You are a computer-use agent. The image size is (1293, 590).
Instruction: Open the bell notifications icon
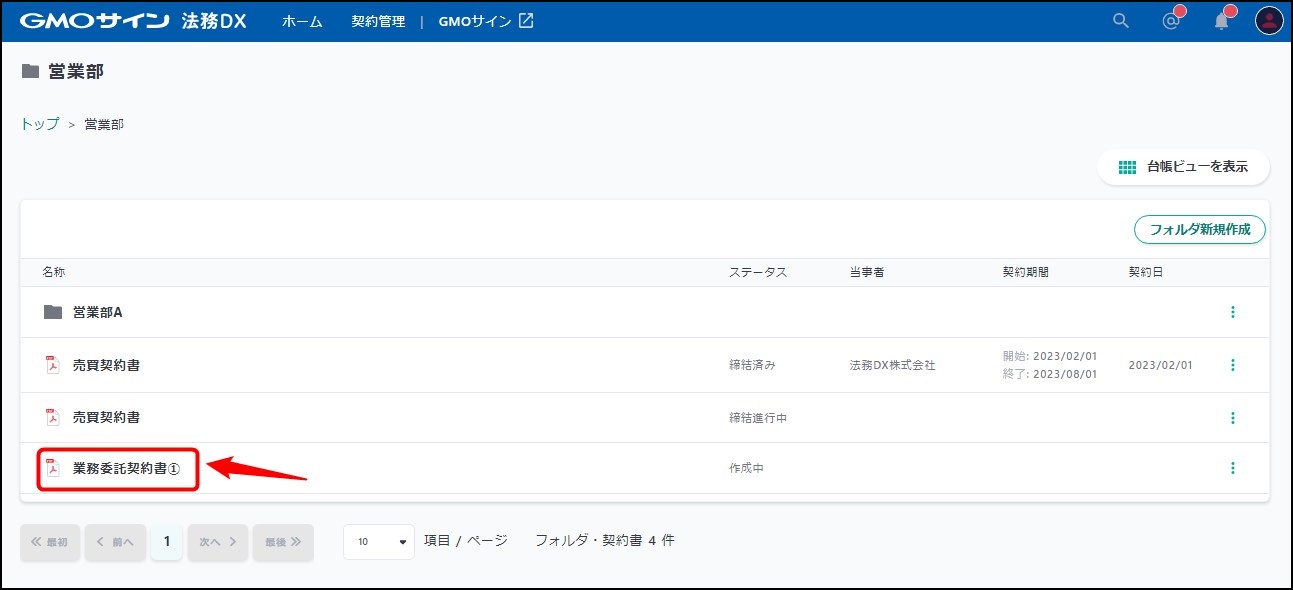tap(1221, 21)
